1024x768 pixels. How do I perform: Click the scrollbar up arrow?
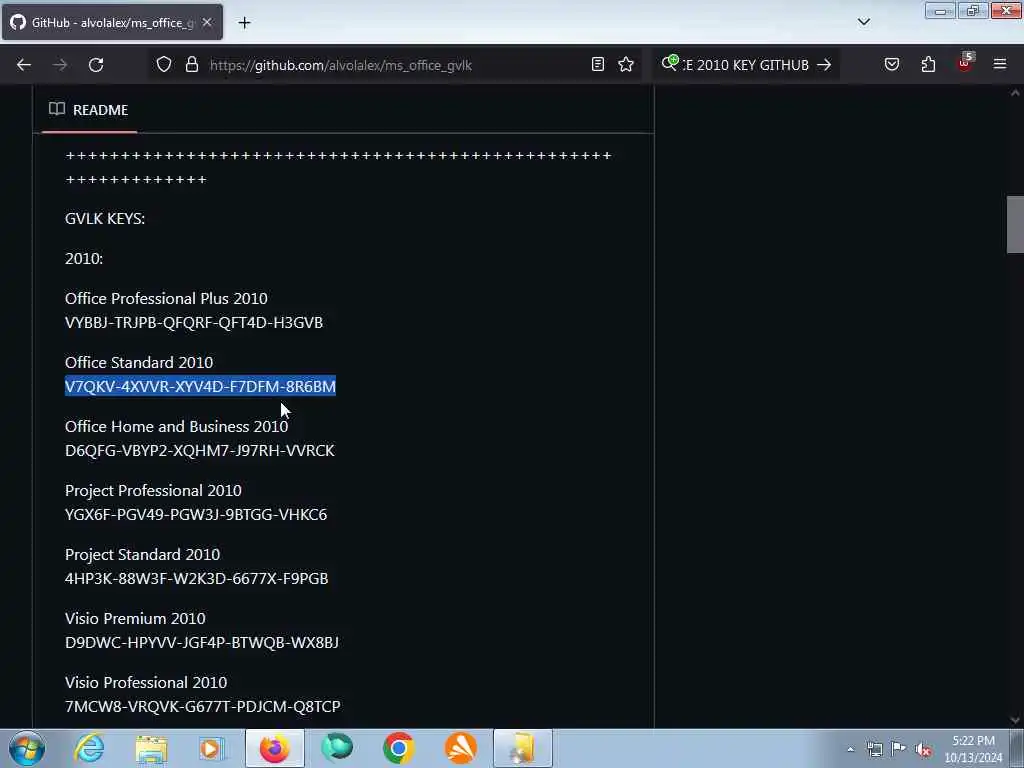pos(1015,93)
